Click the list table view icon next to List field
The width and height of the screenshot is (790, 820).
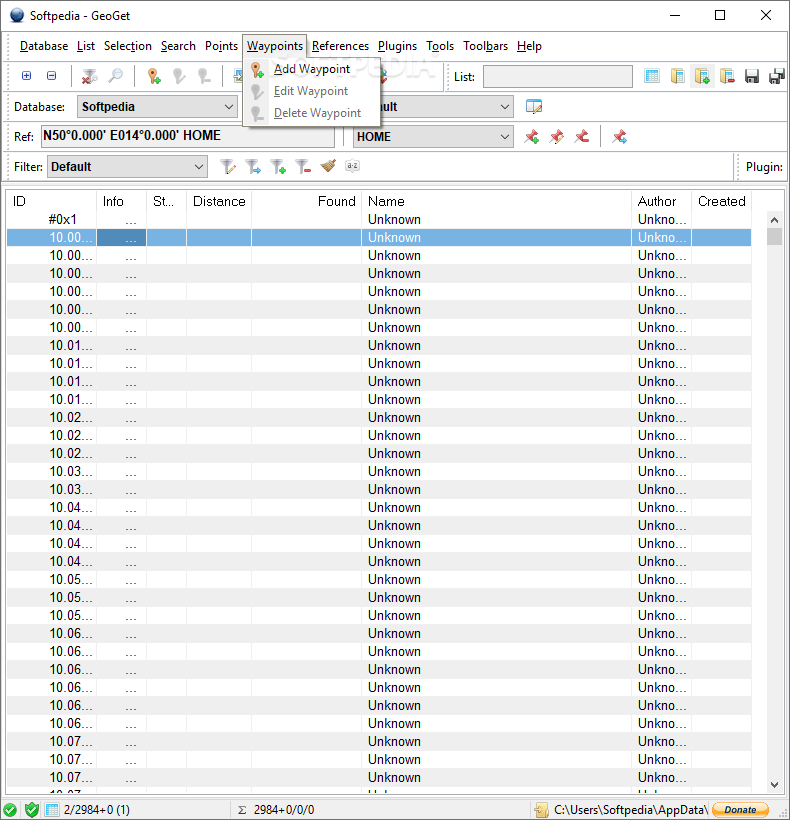[652, 76]
